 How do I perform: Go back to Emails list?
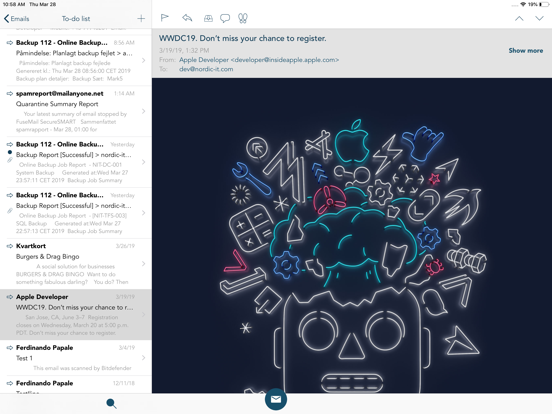pyautogui.click(x=16, y=19)
